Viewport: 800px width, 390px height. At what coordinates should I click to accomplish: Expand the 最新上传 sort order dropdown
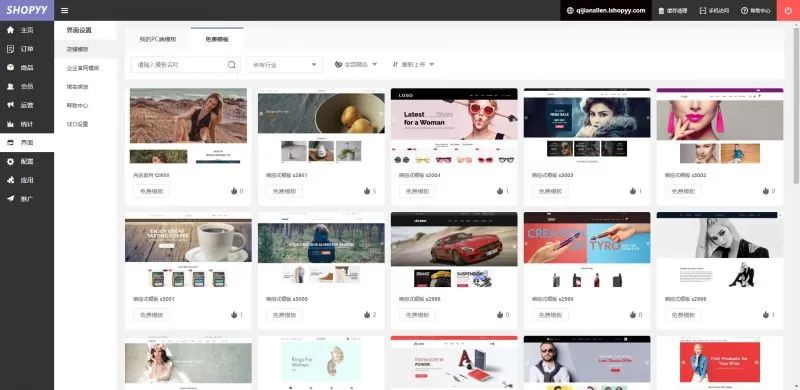point(413,64)
